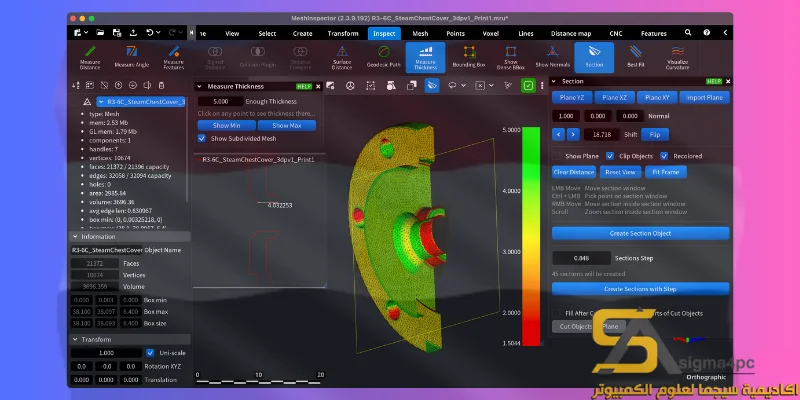Expand the R3-6C_SteamChestCover tree item arrow

point(102,102)
